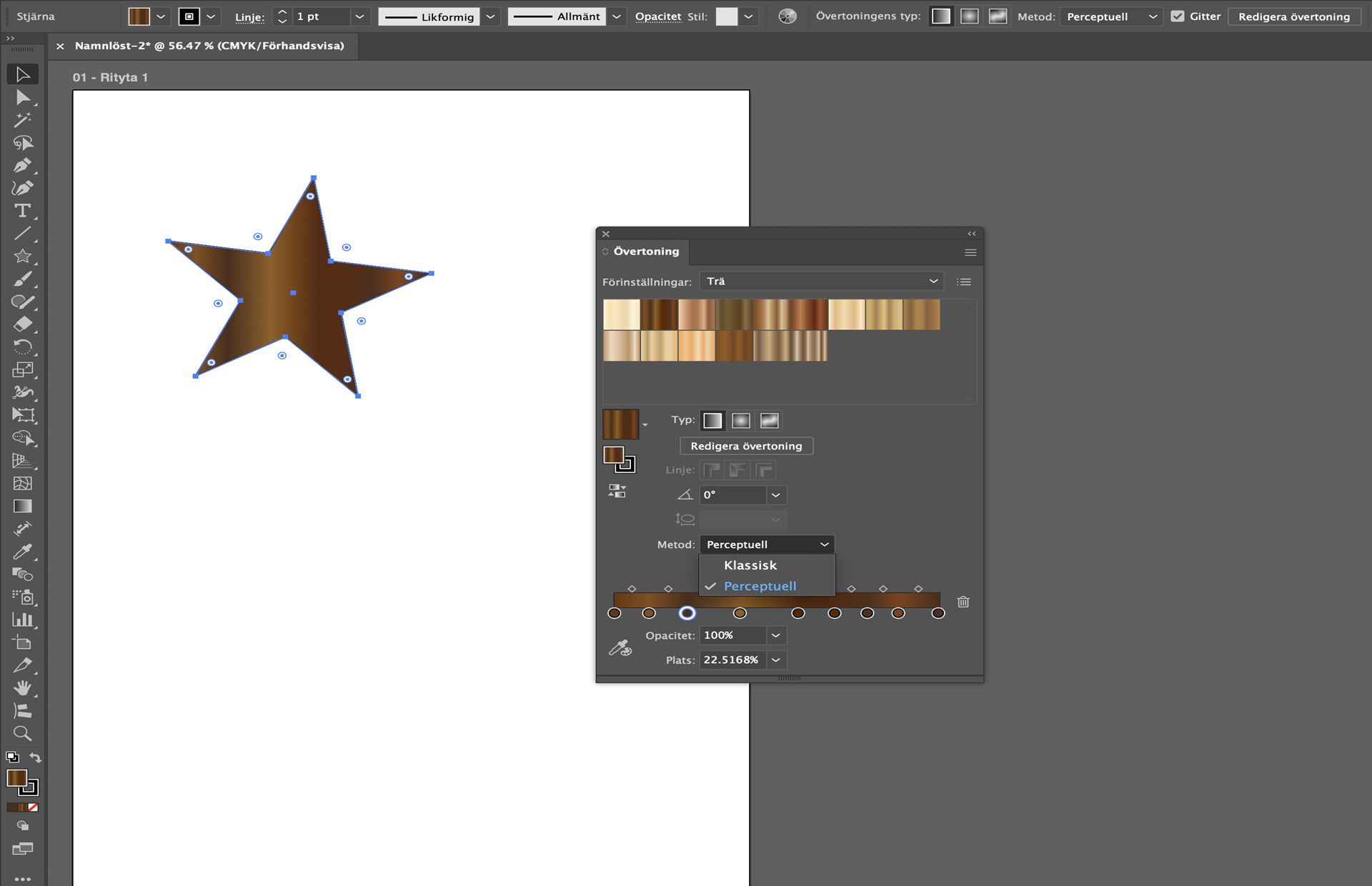Image resolution: width=1372 pixels, height=886 pixels.
Task: Select the Zoom tool
Action: coord(24,732)
